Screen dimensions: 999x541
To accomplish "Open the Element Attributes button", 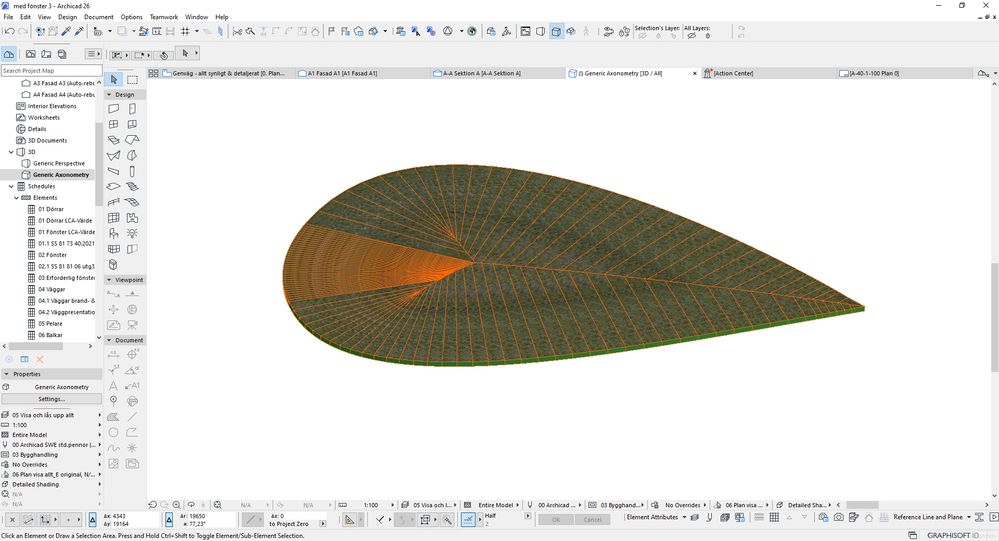I will (x=653, y=517).
